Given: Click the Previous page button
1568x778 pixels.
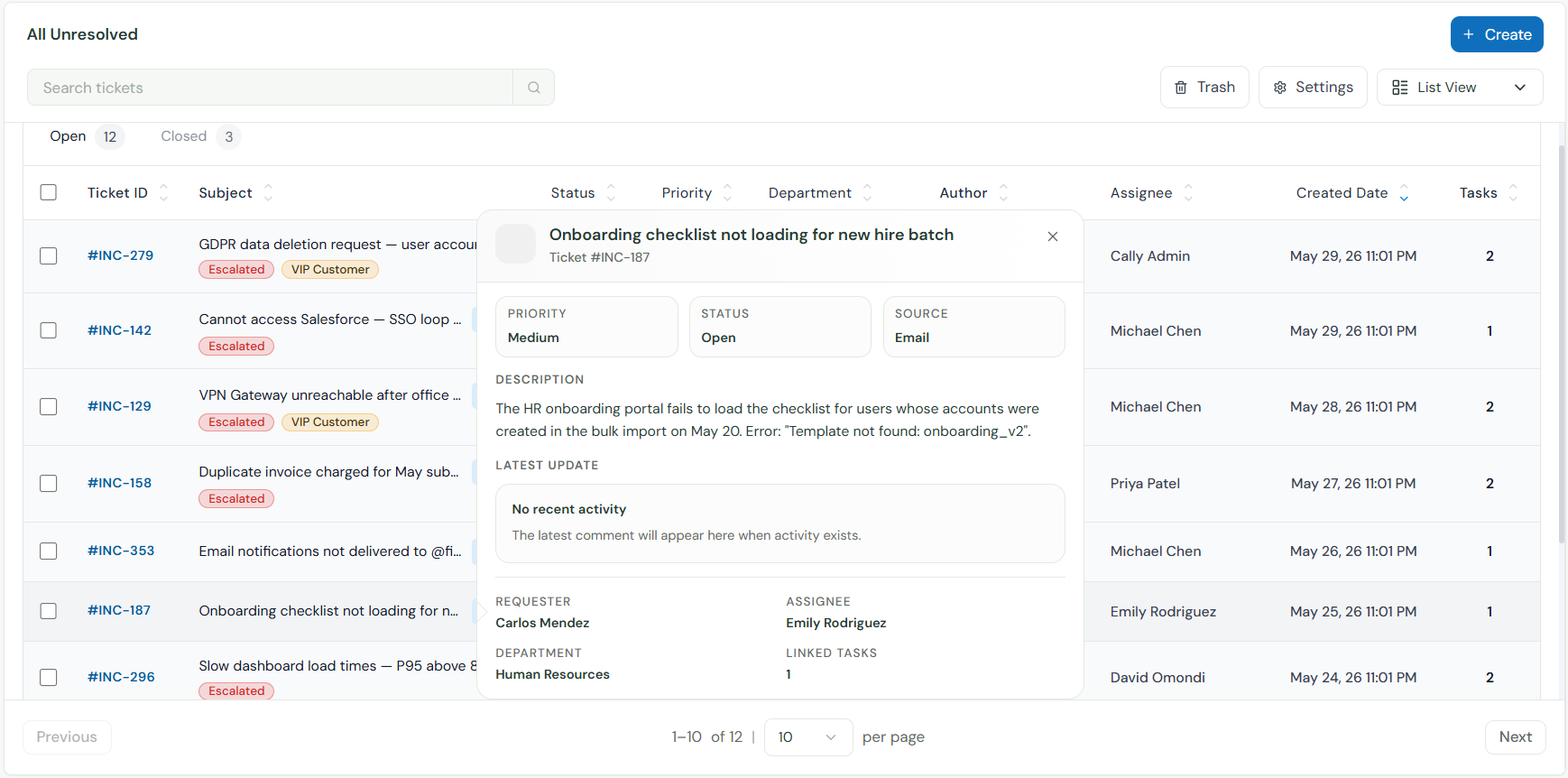Looking at the screenshot, I should point(67,737).
